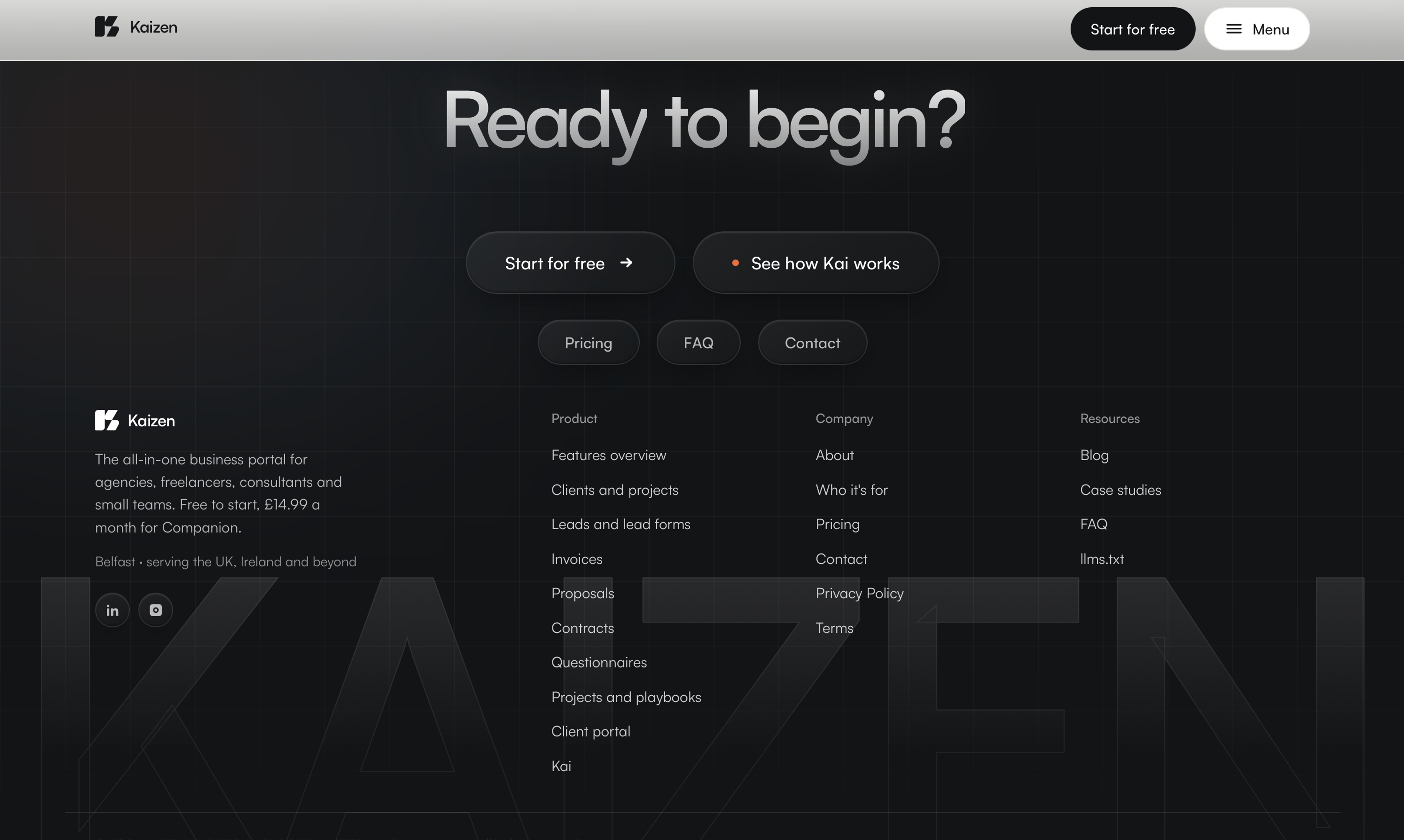Open the About link

pyautogui.click(x=834, y=455)
